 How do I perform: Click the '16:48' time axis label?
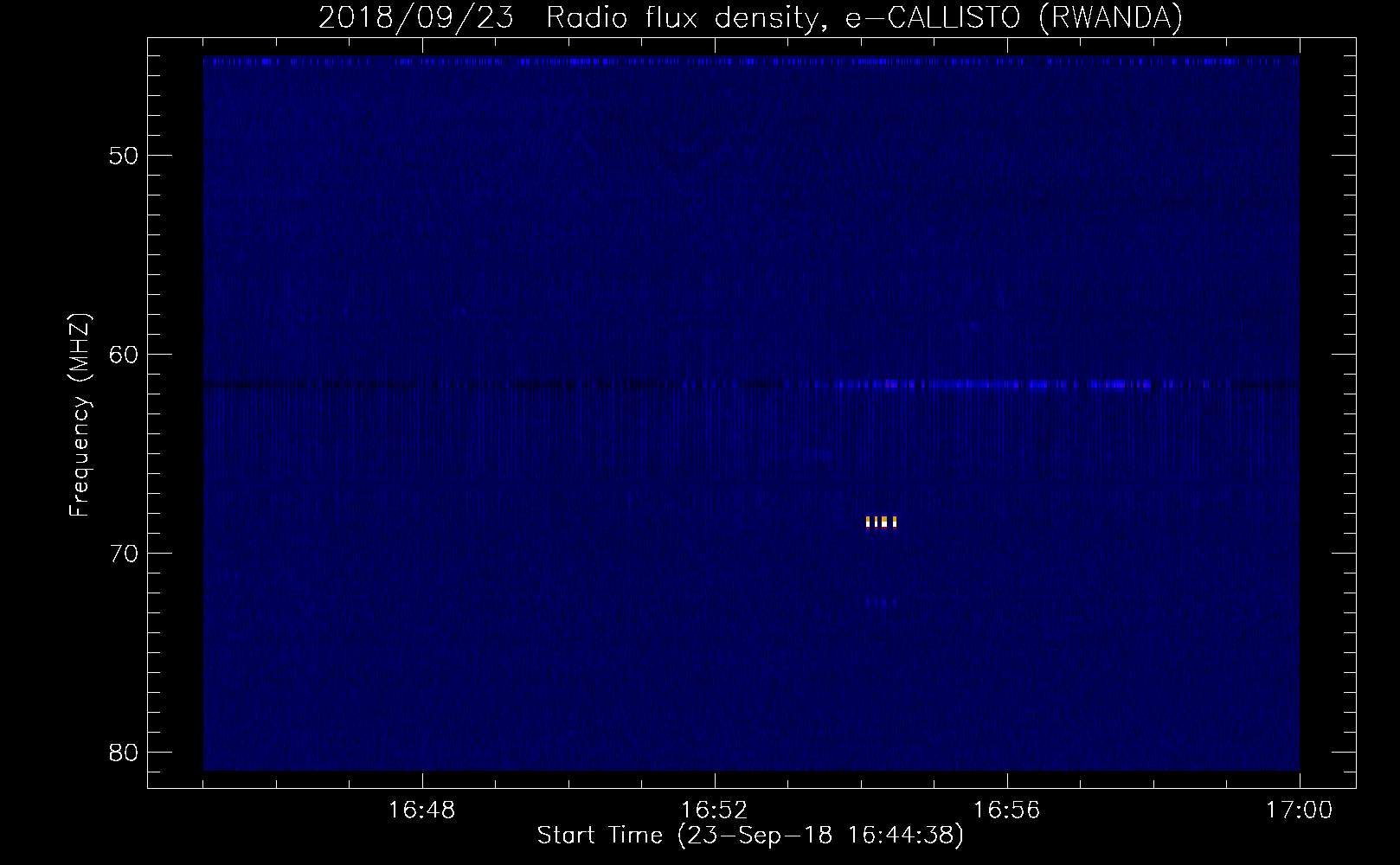(x=421, y=811)
